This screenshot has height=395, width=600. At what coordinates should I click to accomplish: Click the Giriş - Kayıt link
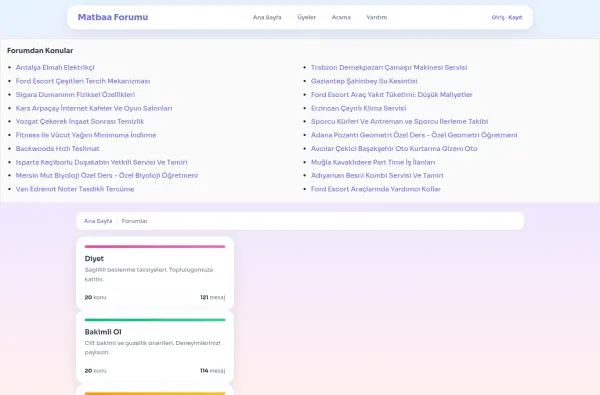507,17
